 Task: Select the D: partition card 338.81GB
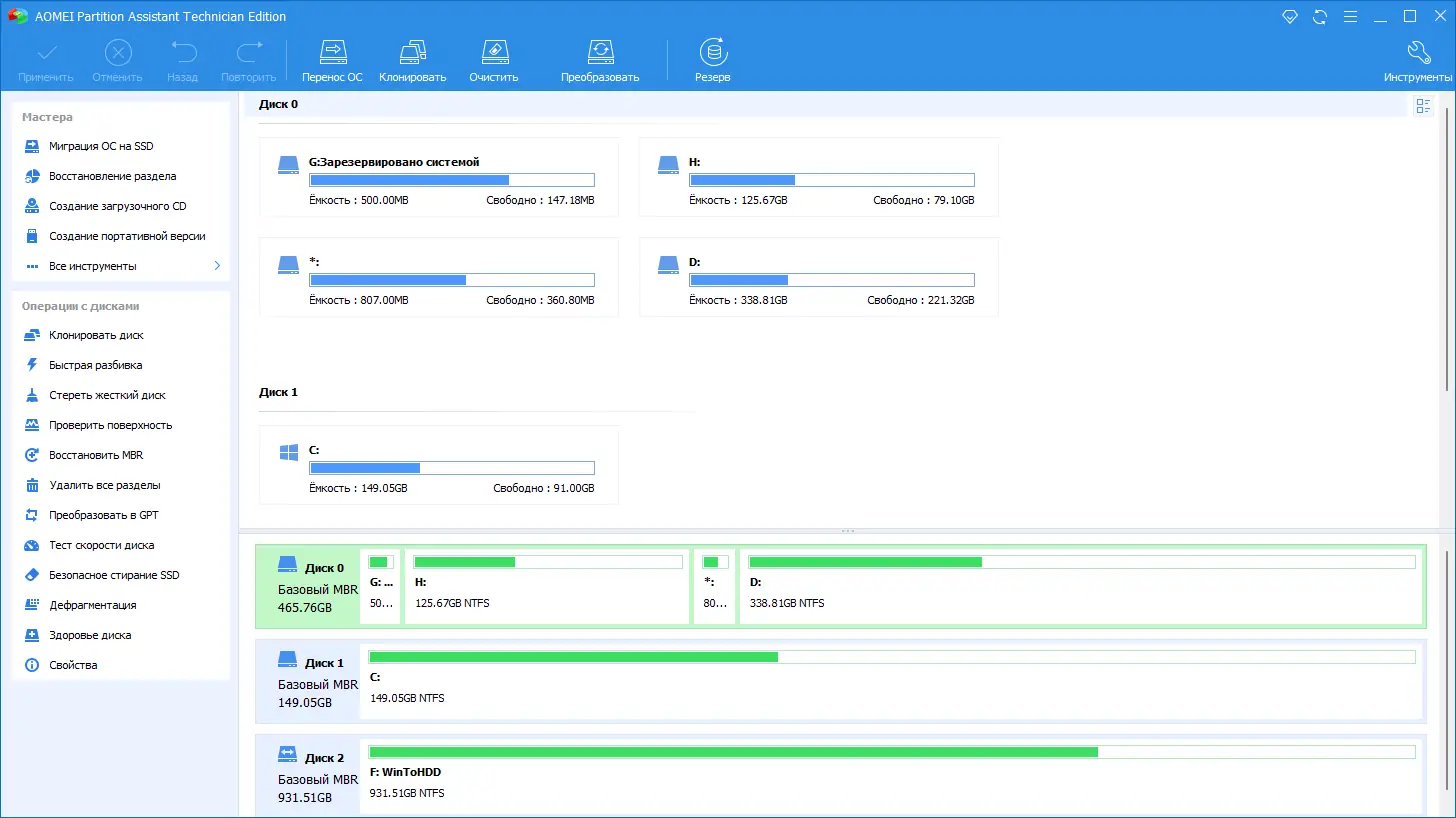(819, 277)
